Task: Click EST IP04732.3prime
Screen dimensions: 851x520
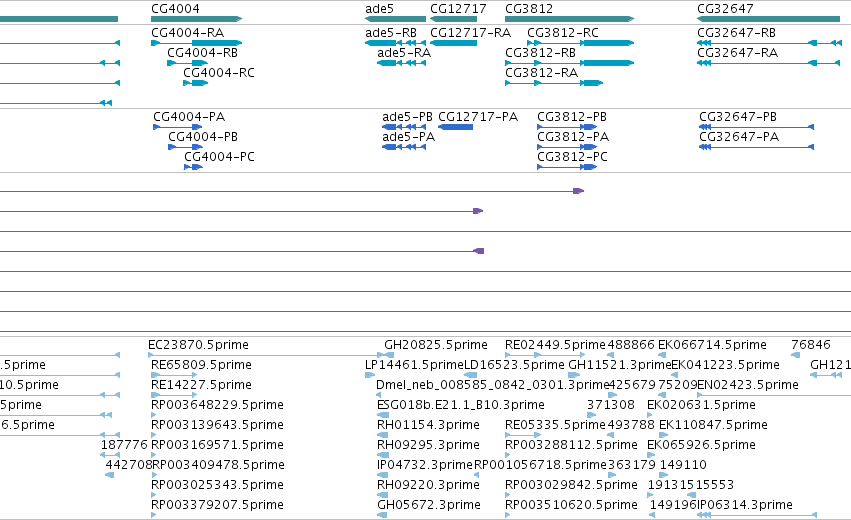Action: tap(426, 465)
